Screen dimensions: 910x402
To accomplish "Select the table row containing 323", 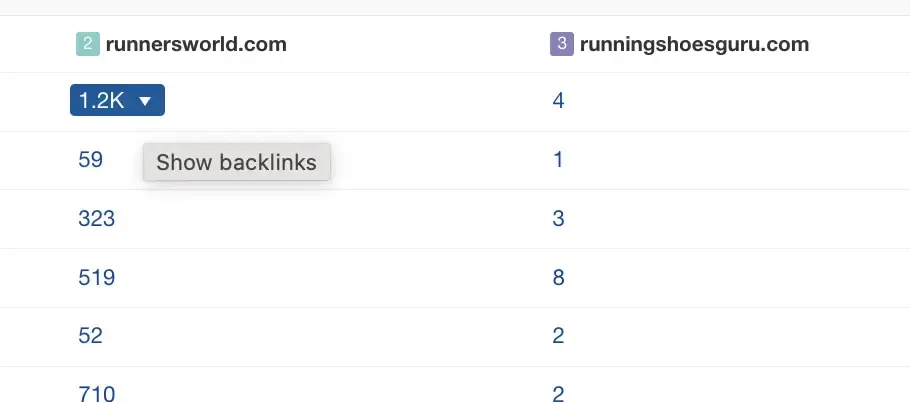I will point(330,219).
